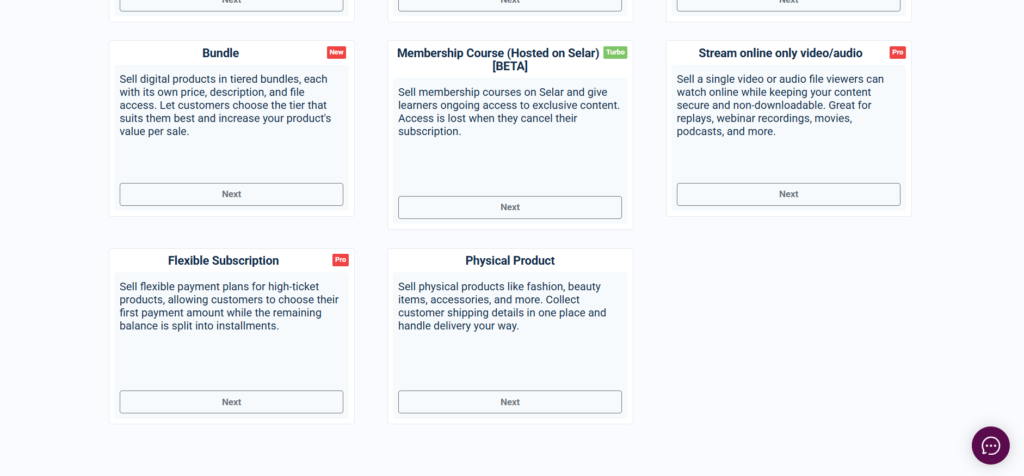Image resolution: width=1024 pixels, height=476 pixels.
Task: Click the Stream online description text
Action: tap(780, 105)
